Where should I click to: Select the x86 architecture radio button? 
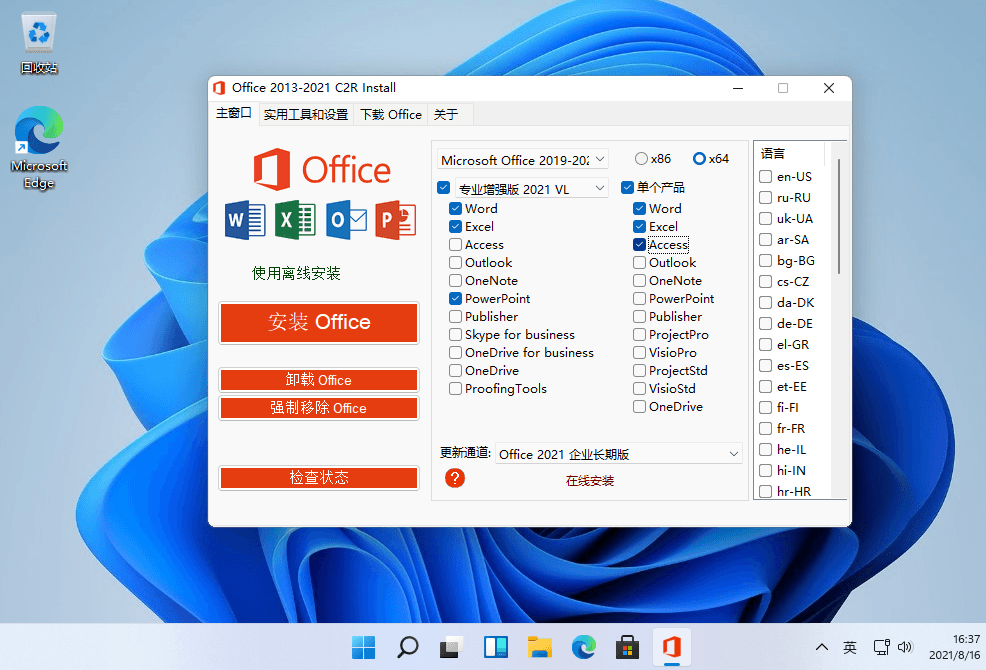coord(641,159)
